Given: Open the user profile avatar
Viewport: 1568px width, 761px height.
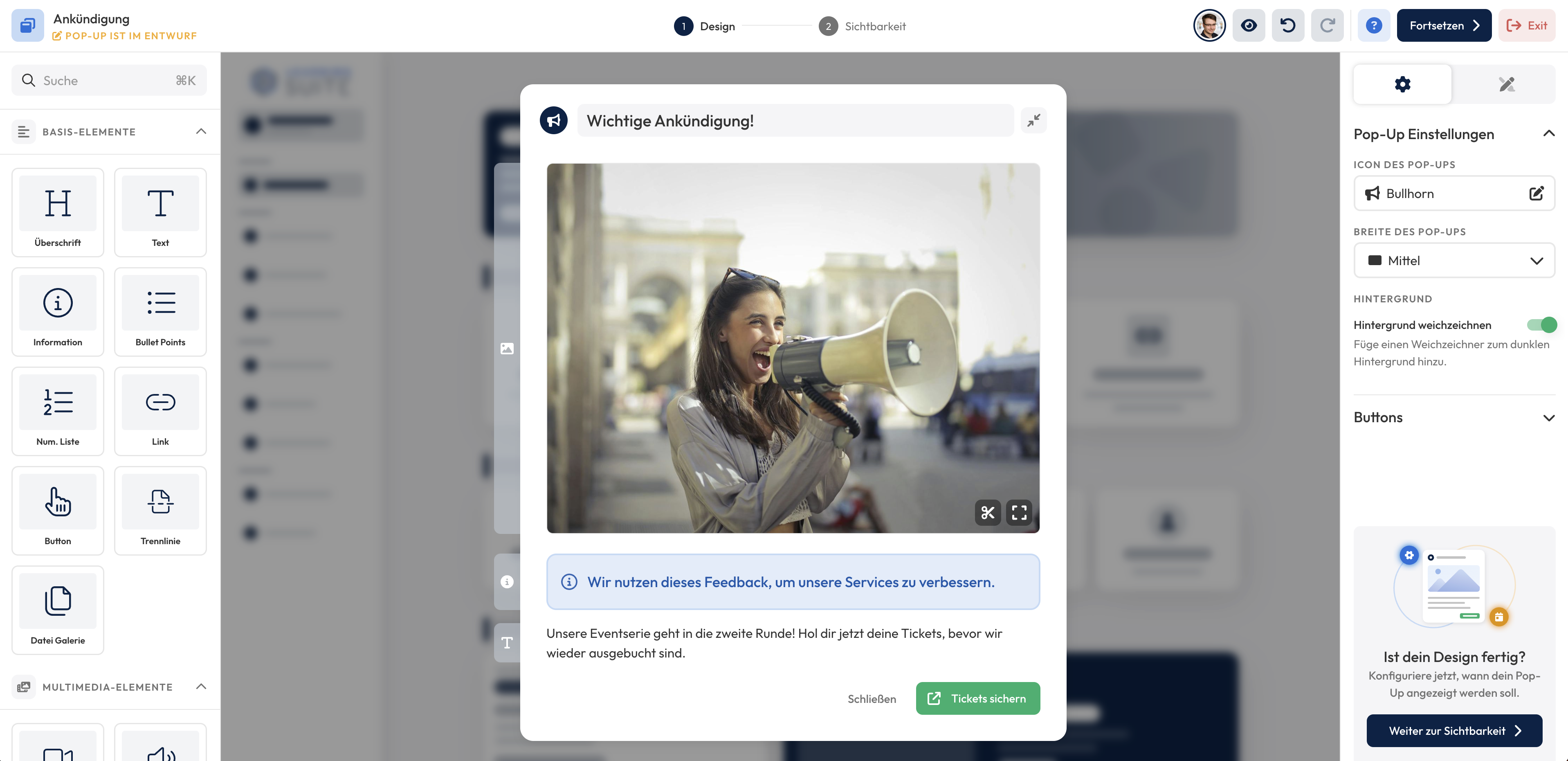Looking at the screenshot, I should [1209, 25].
